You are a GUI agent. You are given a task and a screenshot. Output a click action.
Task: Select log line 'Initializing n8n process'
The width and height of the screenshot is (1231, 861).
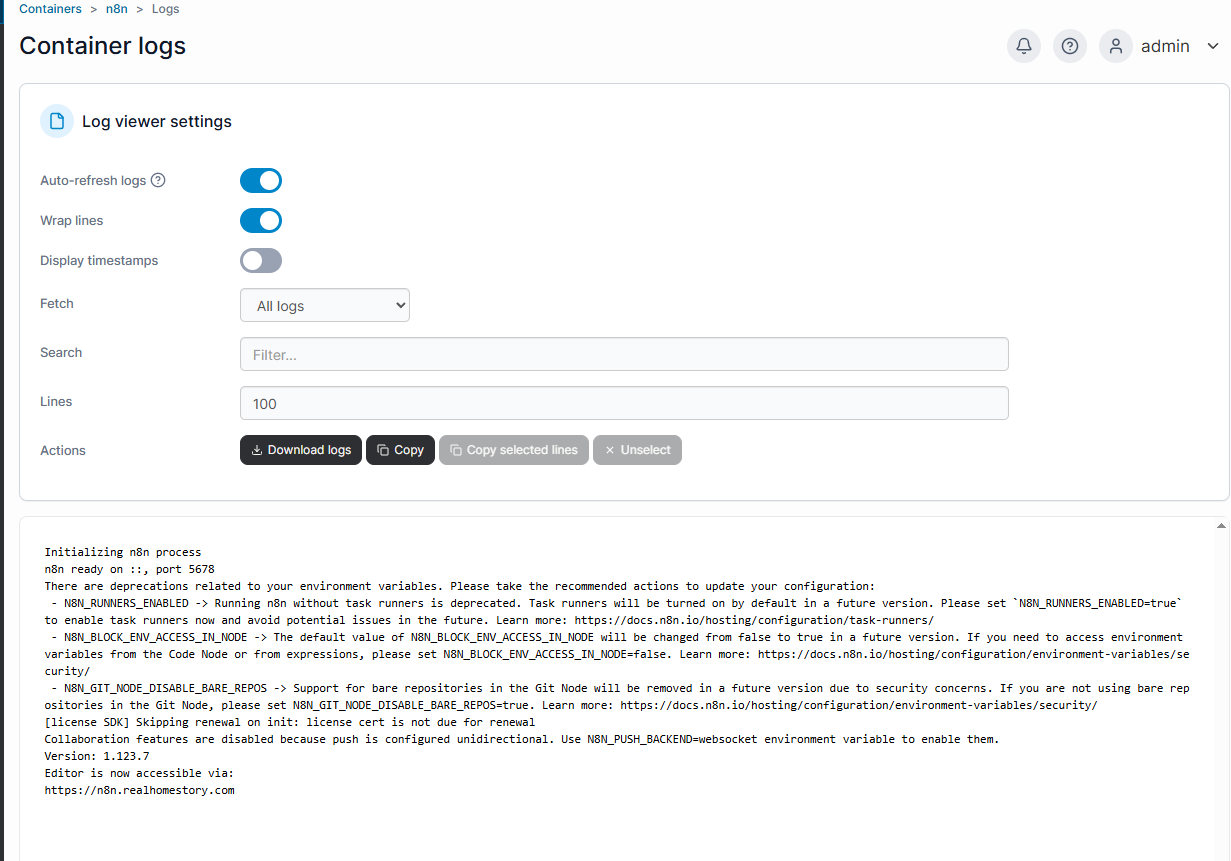click(123, 552)
